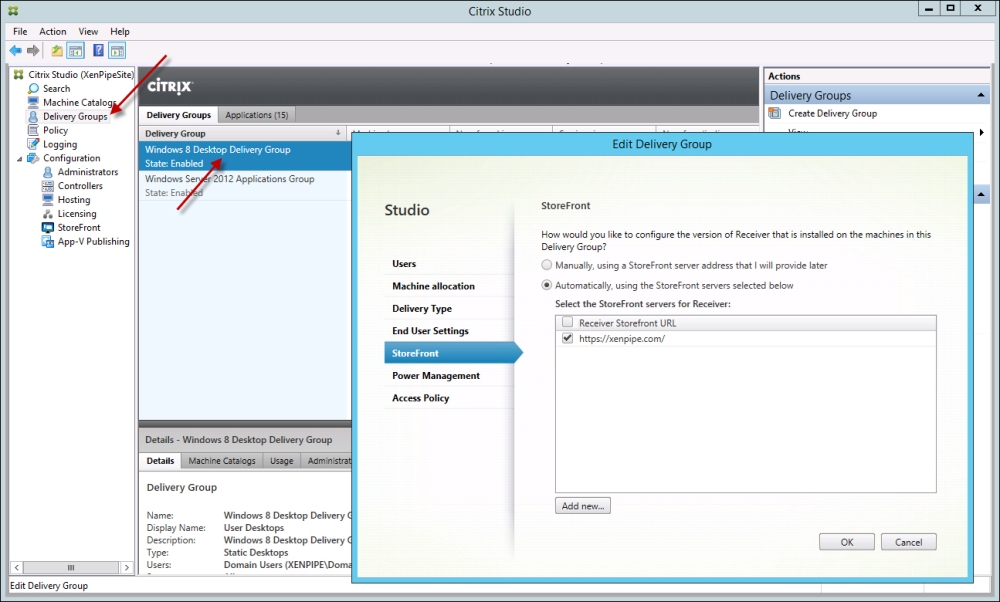Click the Add new... button
This screenshot has height=602, width=1000.
coord(583,506)
